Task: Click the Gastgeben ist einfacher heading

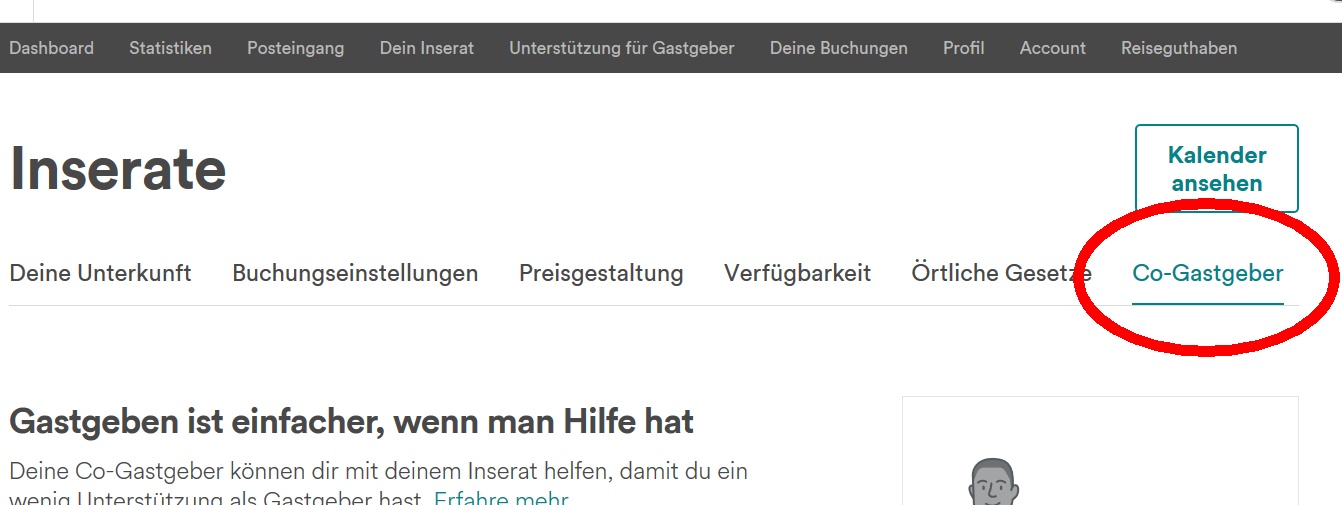Action: click(351, 421)
